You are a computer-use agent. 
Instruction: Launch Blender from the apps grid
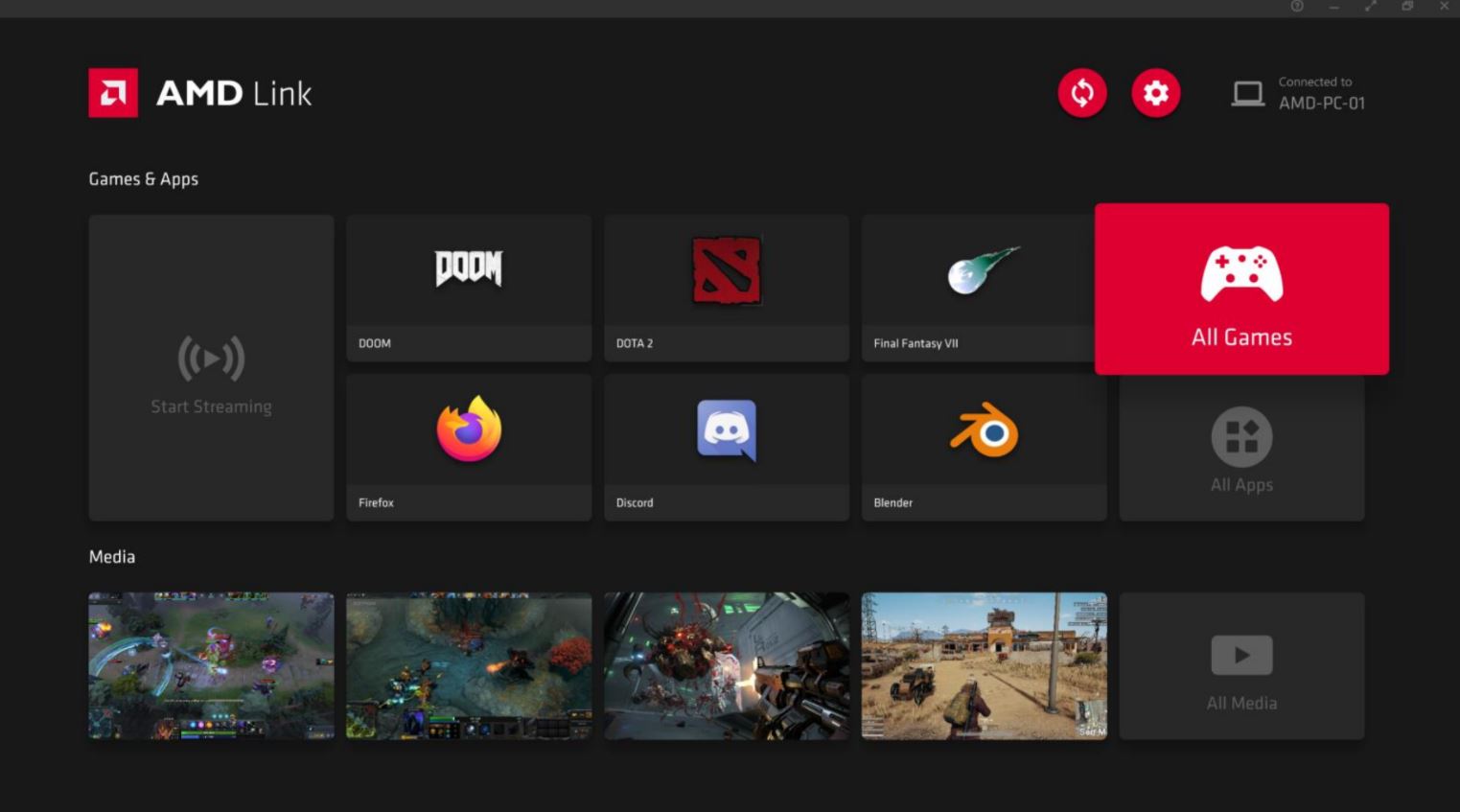[985, 448]
